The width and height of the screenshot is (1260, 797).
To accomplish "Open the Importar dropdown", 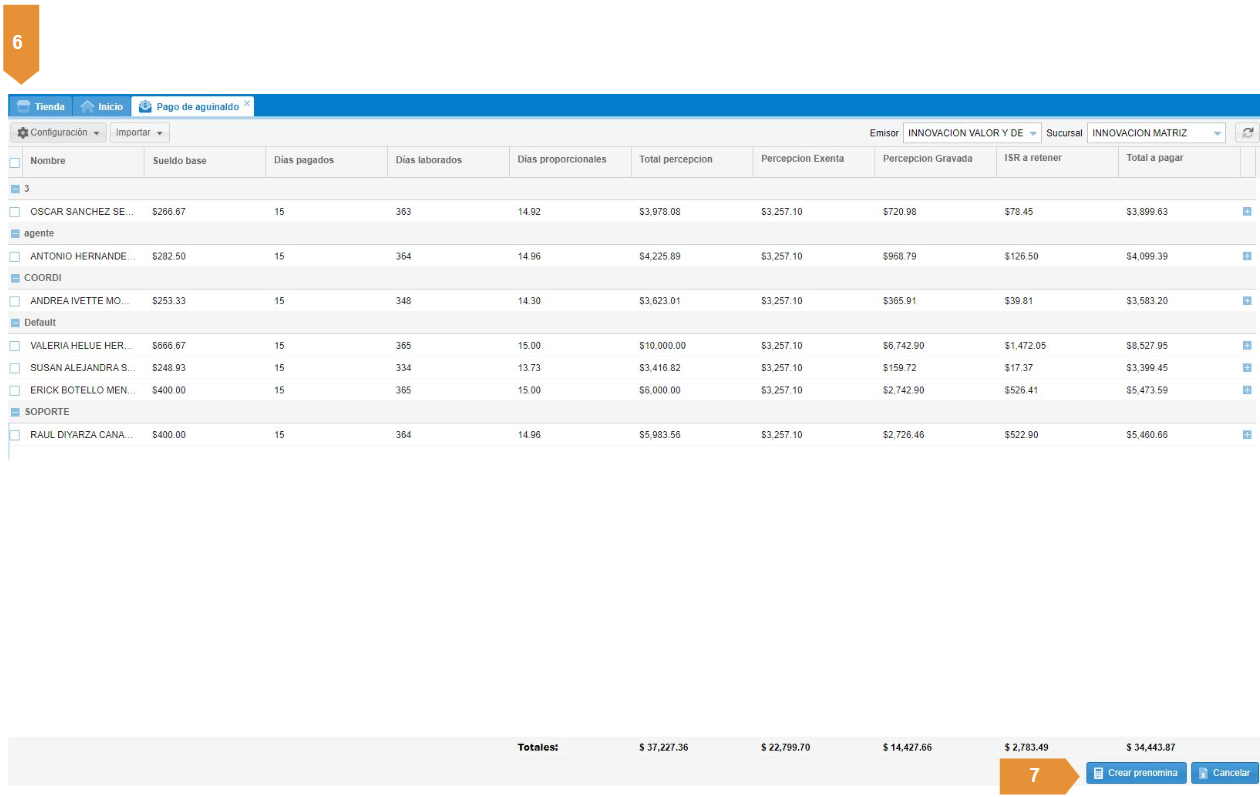I will tap(139, 133).
